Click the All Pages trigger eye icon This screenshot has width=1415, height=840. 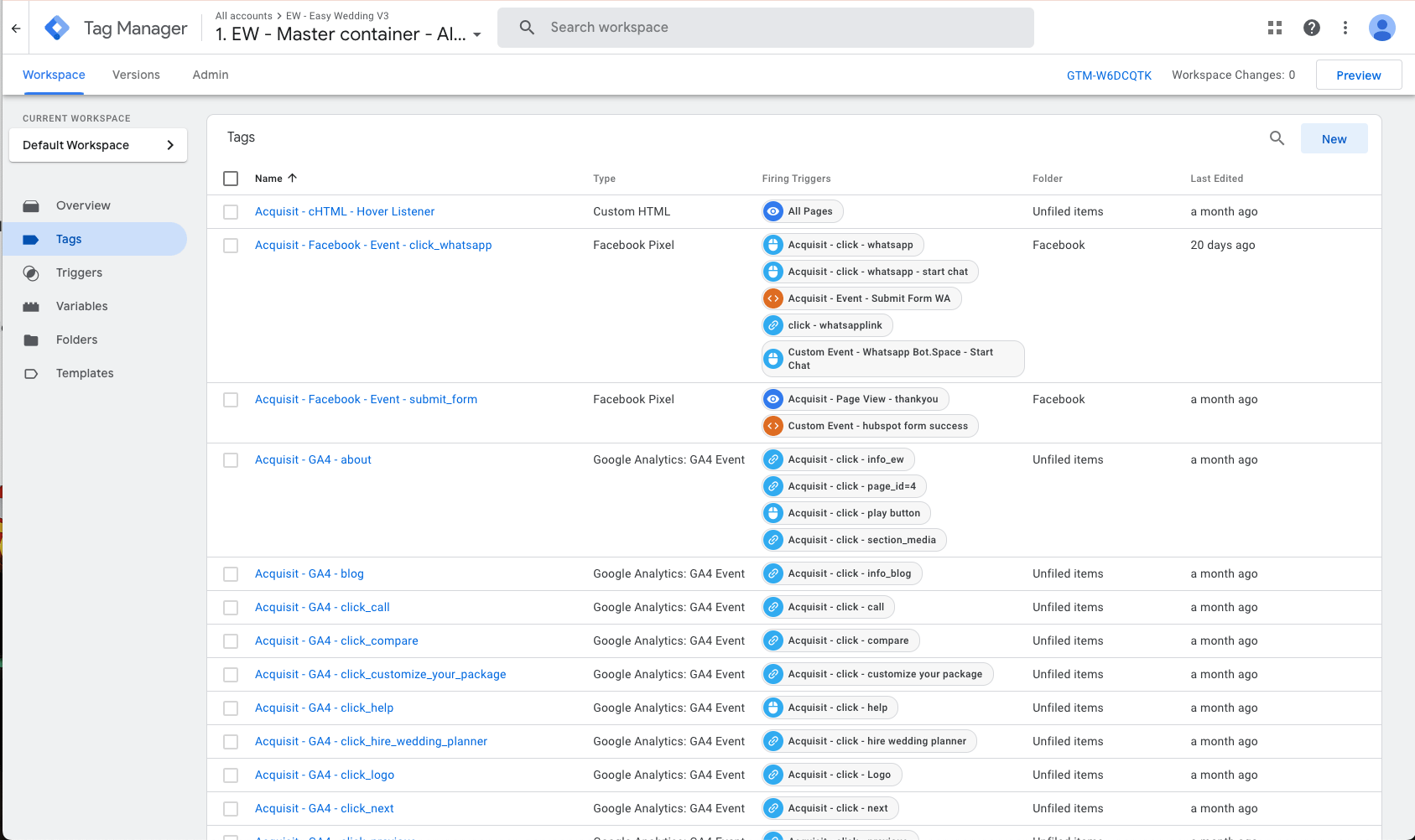click(773, 211)
